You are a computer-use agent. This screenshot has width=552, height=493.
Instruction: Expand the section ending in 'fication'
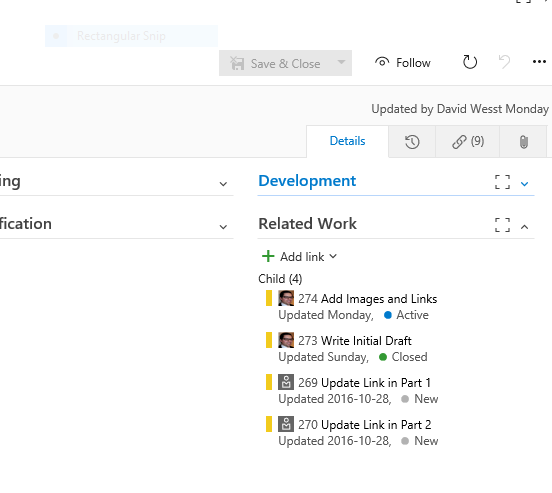[x=223, y=227]
